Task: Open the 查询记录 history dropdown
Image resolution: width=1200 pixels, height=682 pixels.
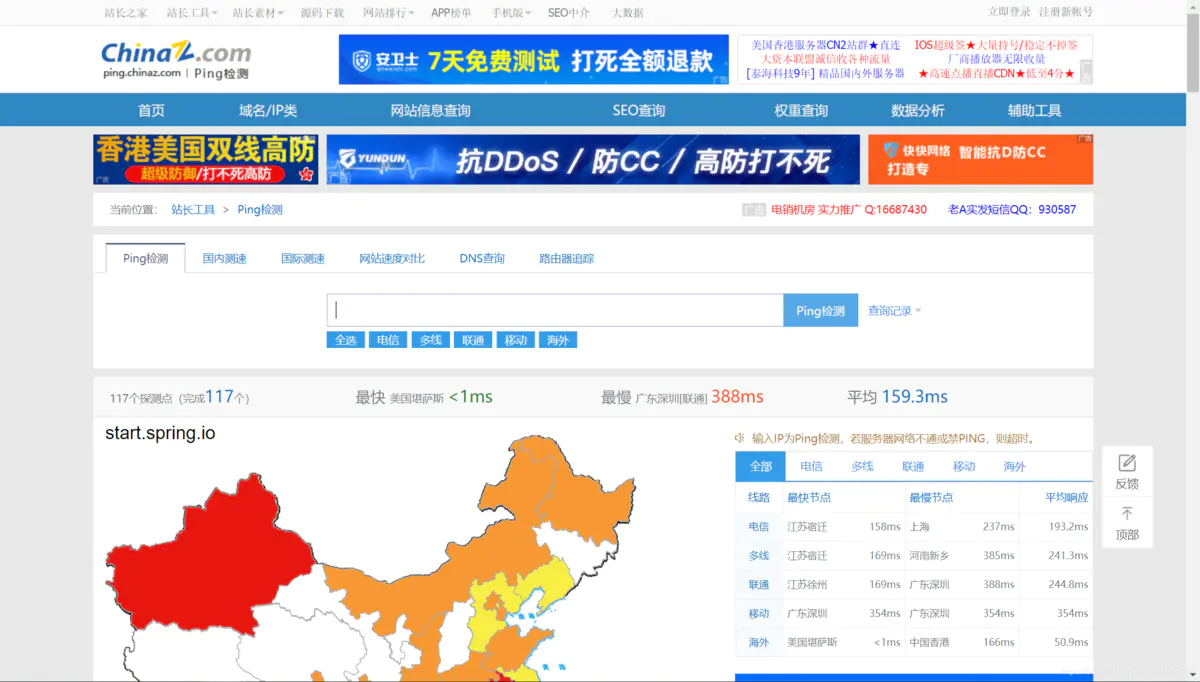Action: click(894, 311)
